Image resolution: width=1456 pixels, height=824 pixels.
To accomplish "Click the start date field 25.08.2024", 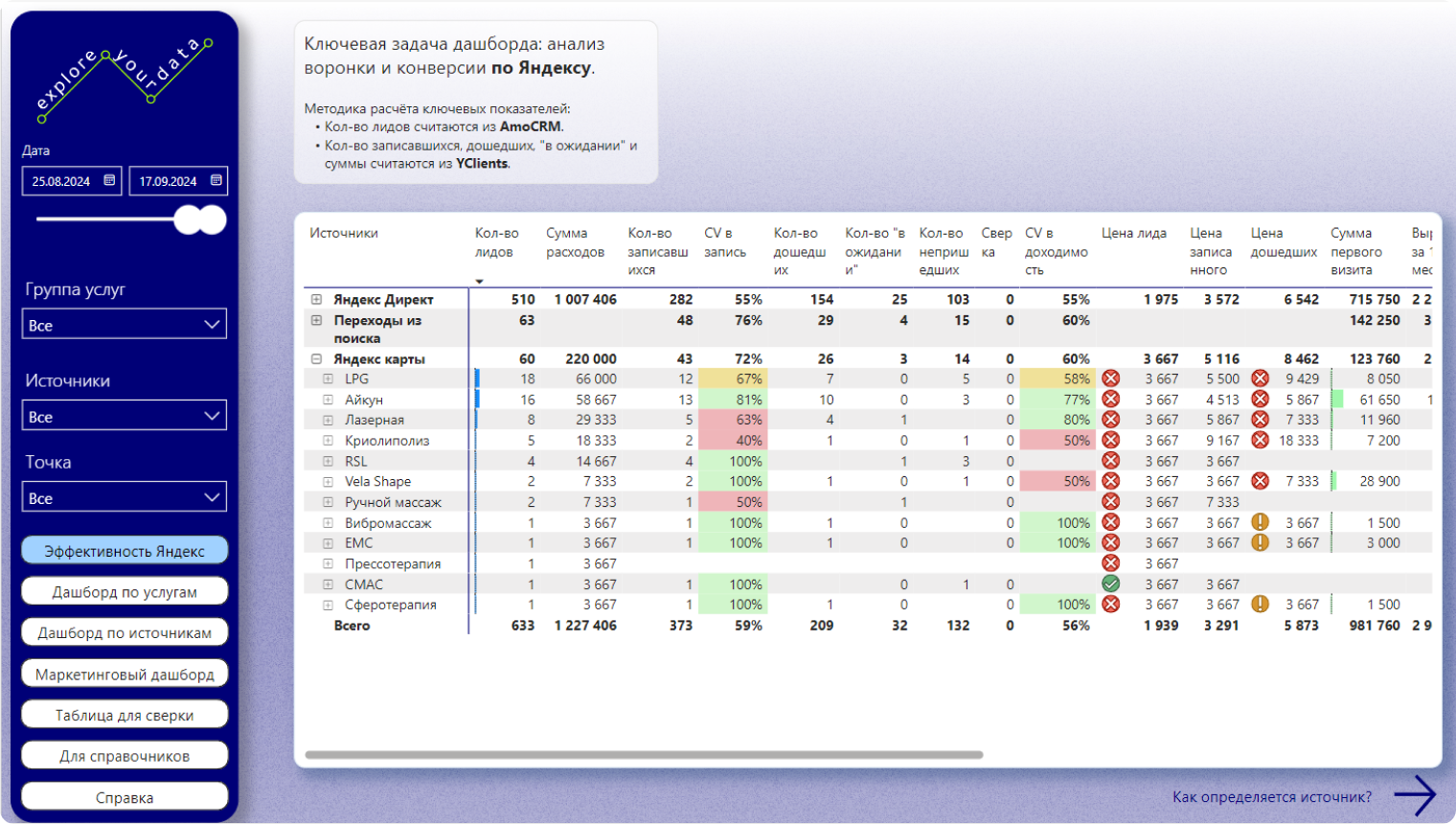I will pyautogui.click(x=72, y=181).
